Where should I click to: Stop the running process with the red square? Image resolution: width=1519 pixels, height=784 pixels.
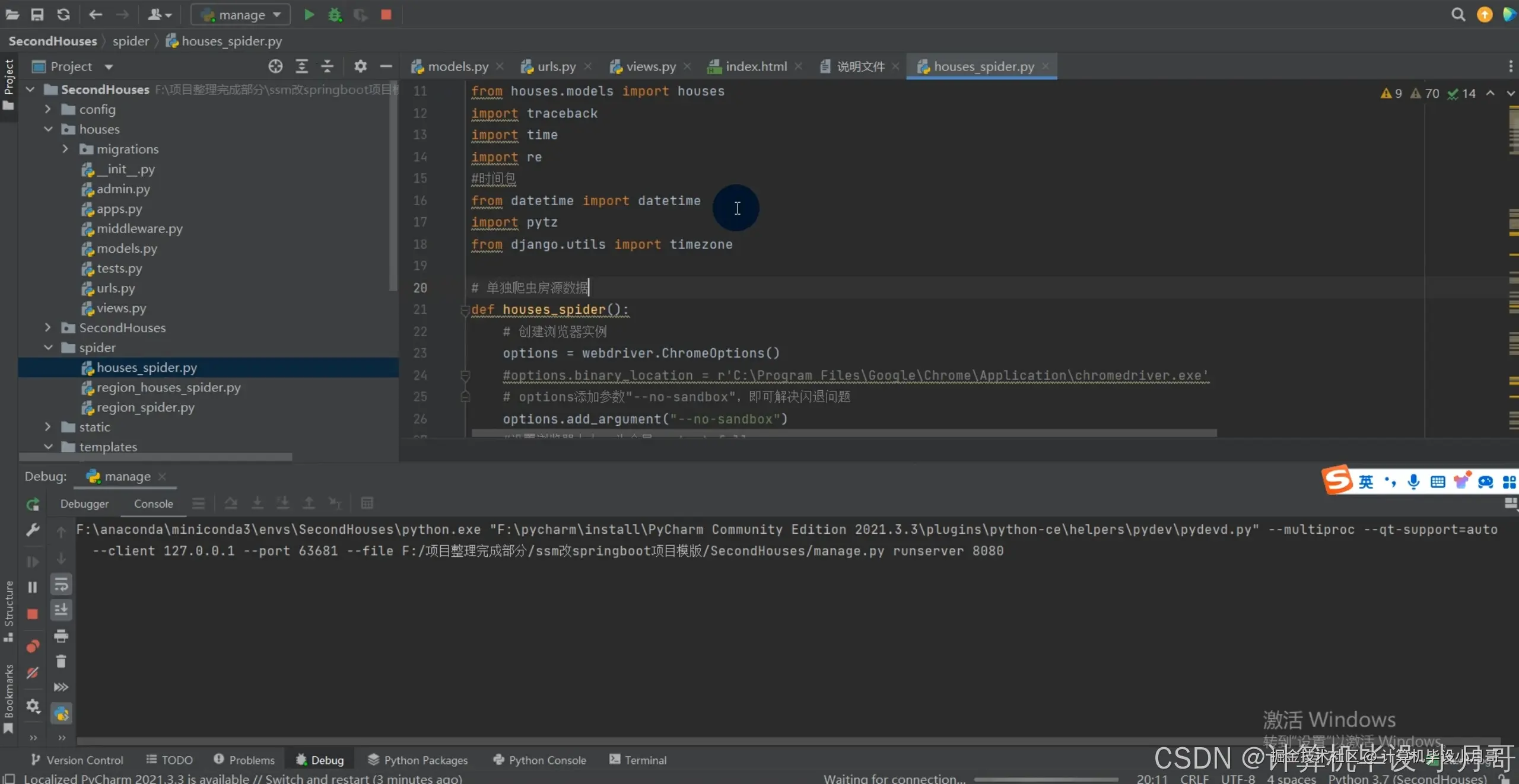pyautogui.click(x=386, y=15)
